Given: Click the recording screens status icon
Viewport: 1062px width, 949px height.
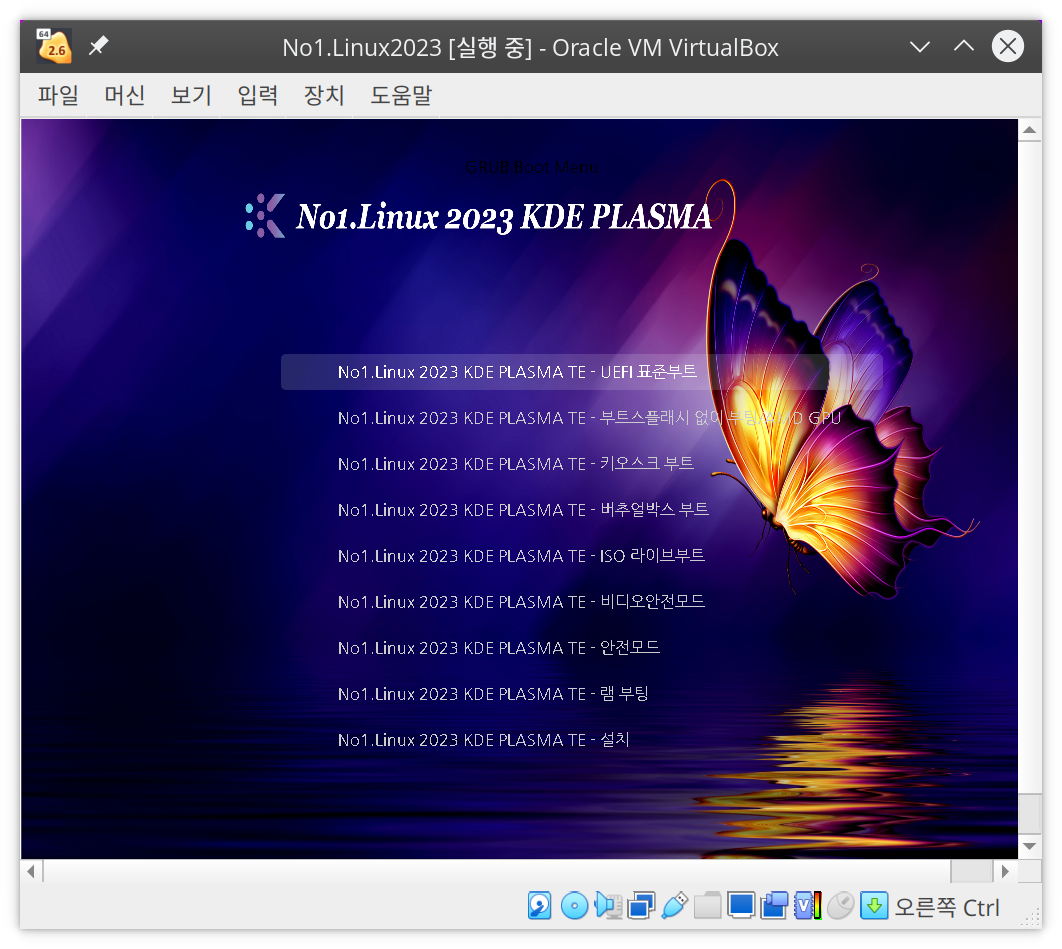Looking at the screenshot, I should (x=774, y=906).
